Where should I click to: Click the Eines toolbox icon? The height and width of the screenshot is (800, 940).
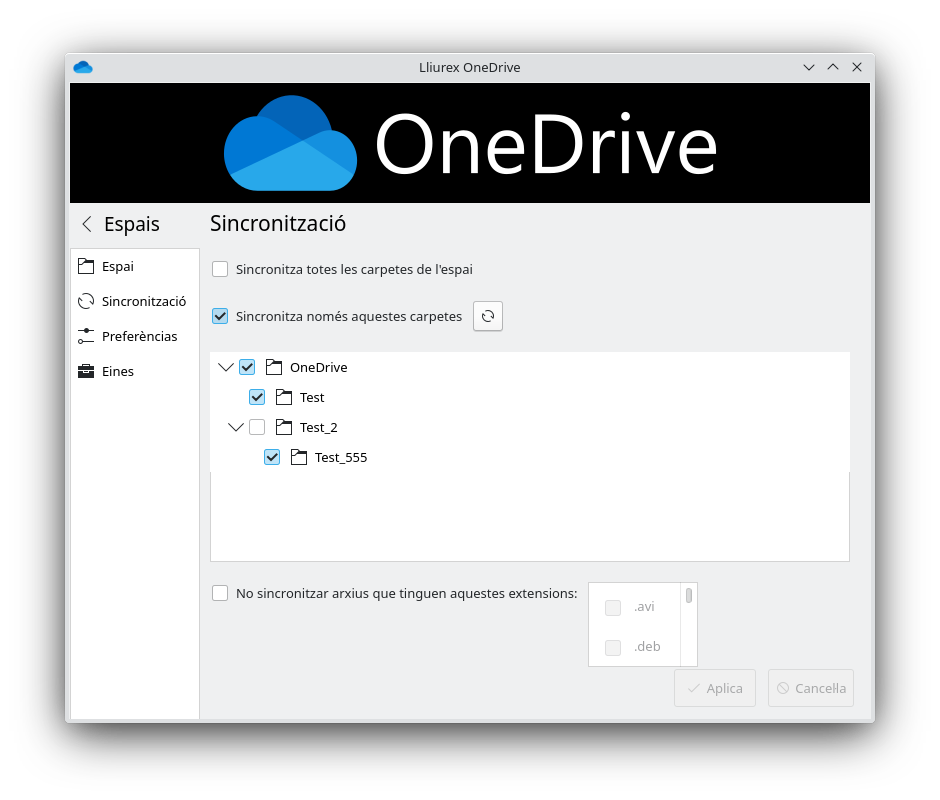click(86, 371)
